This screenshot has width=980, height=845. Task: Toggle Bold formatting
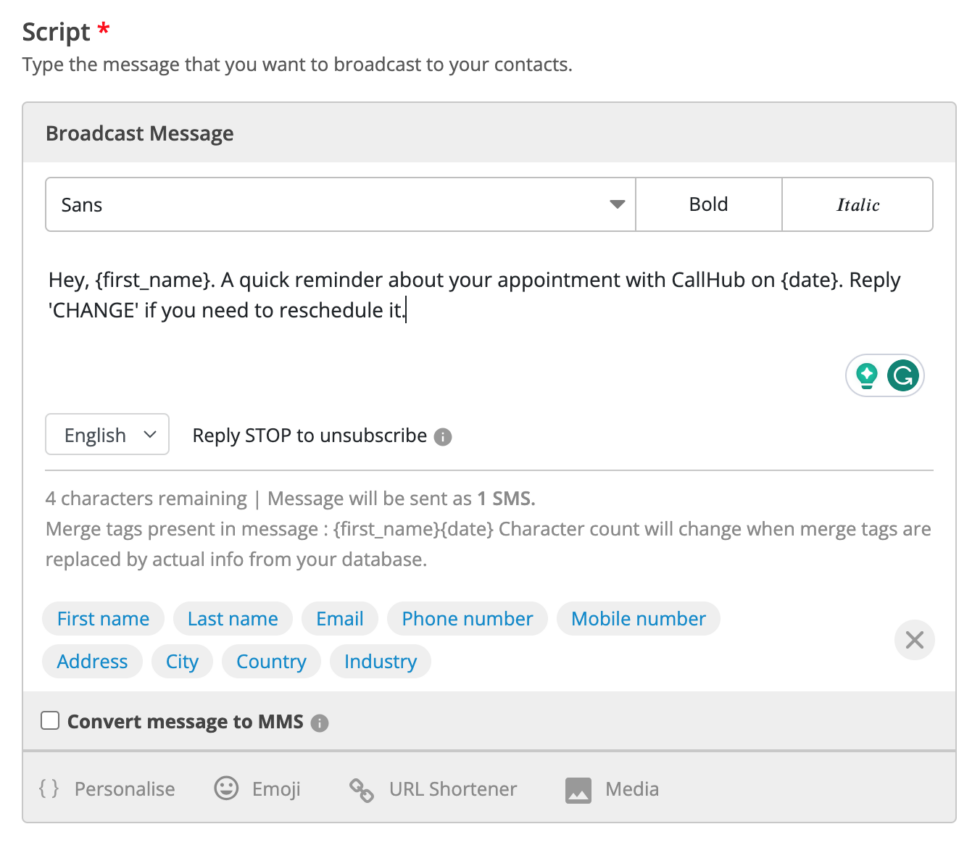point(709,204)
